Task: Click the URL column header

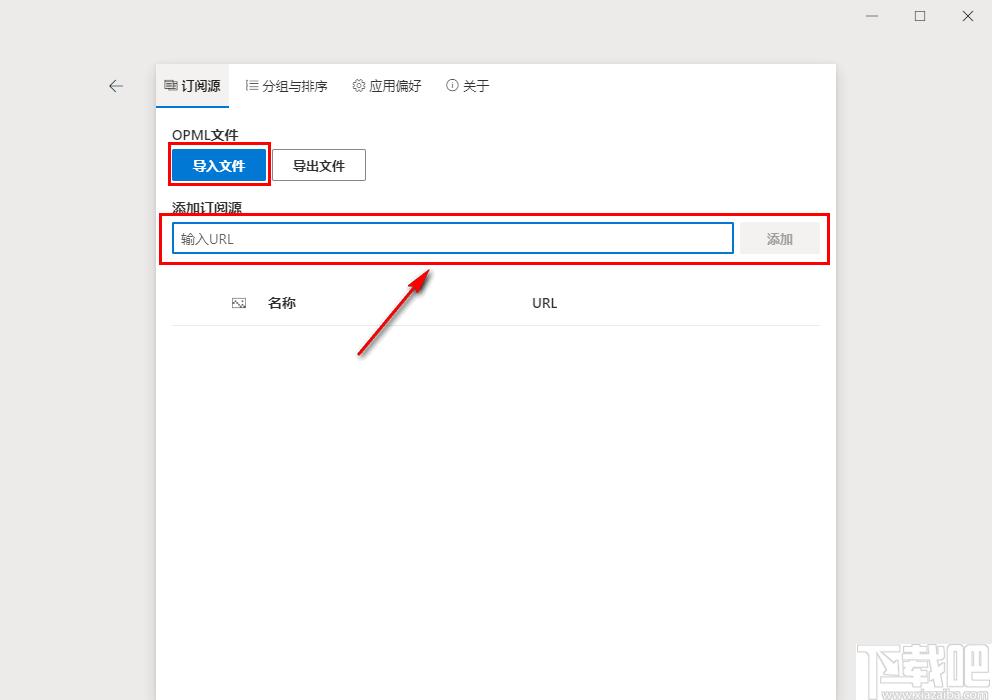Action: coord(545,303)
